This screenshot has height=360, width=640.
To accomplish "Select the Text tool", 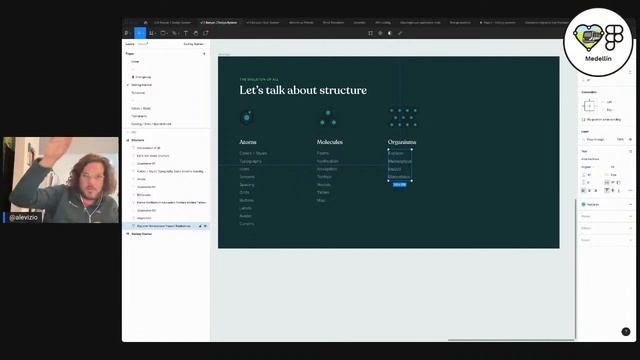I will click(186, 33).
